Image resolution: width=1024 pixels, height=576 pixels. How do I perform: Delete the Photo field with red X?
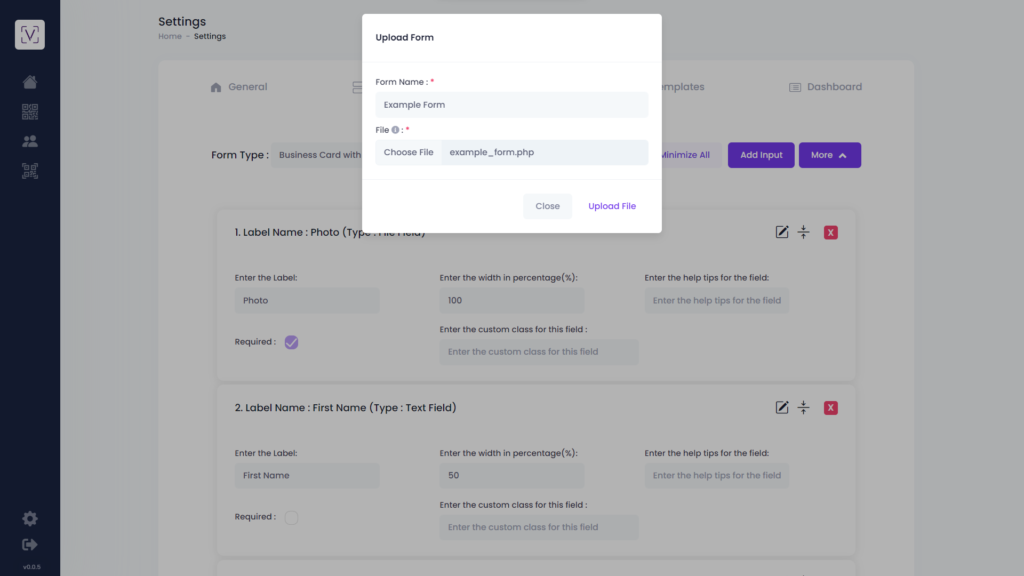831,232
